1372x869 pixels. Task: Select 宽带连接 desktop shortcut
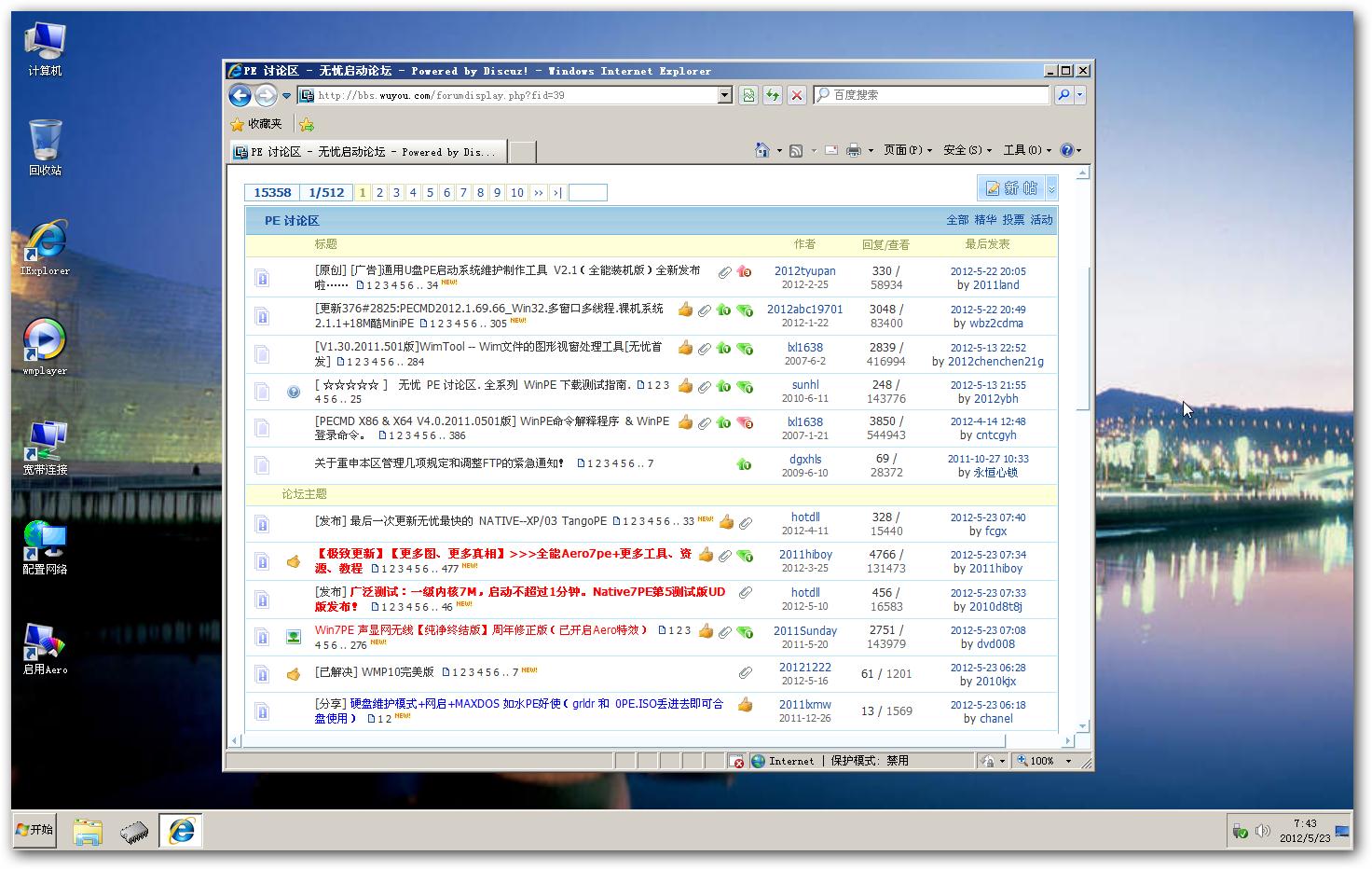(45, 448)
